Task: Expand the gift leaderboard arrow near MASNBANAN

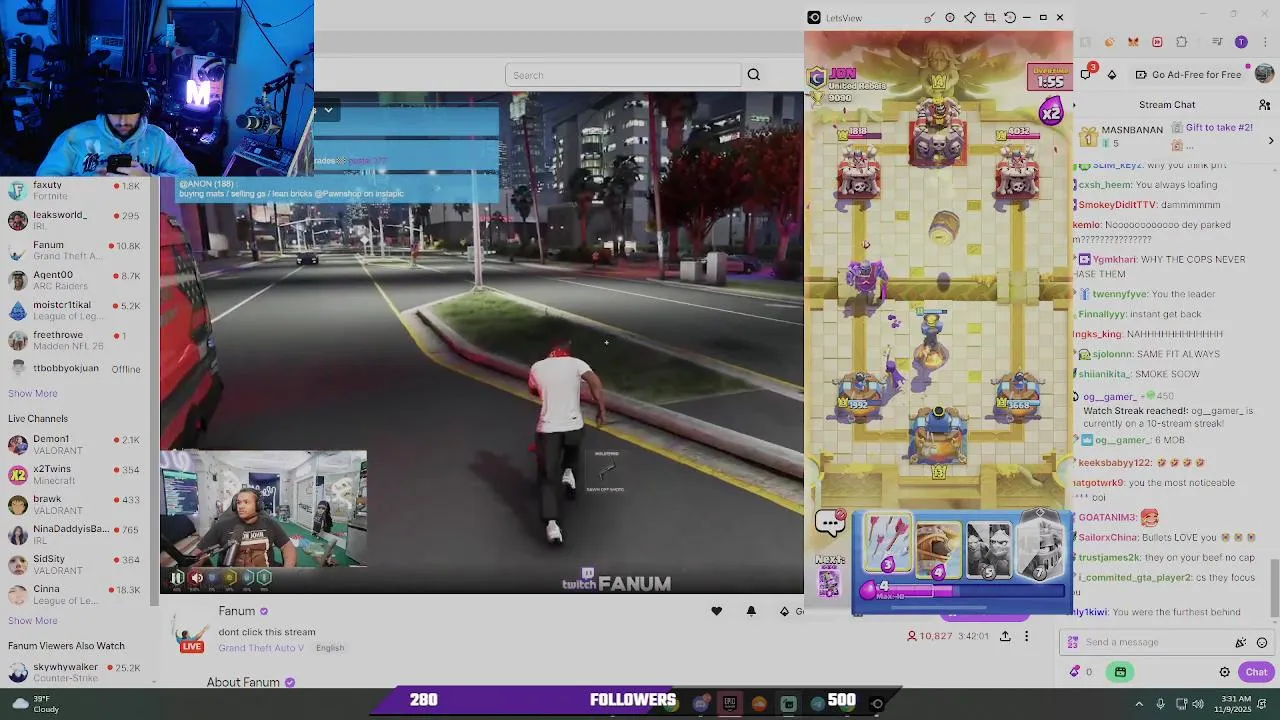Action: point(1271,141)
